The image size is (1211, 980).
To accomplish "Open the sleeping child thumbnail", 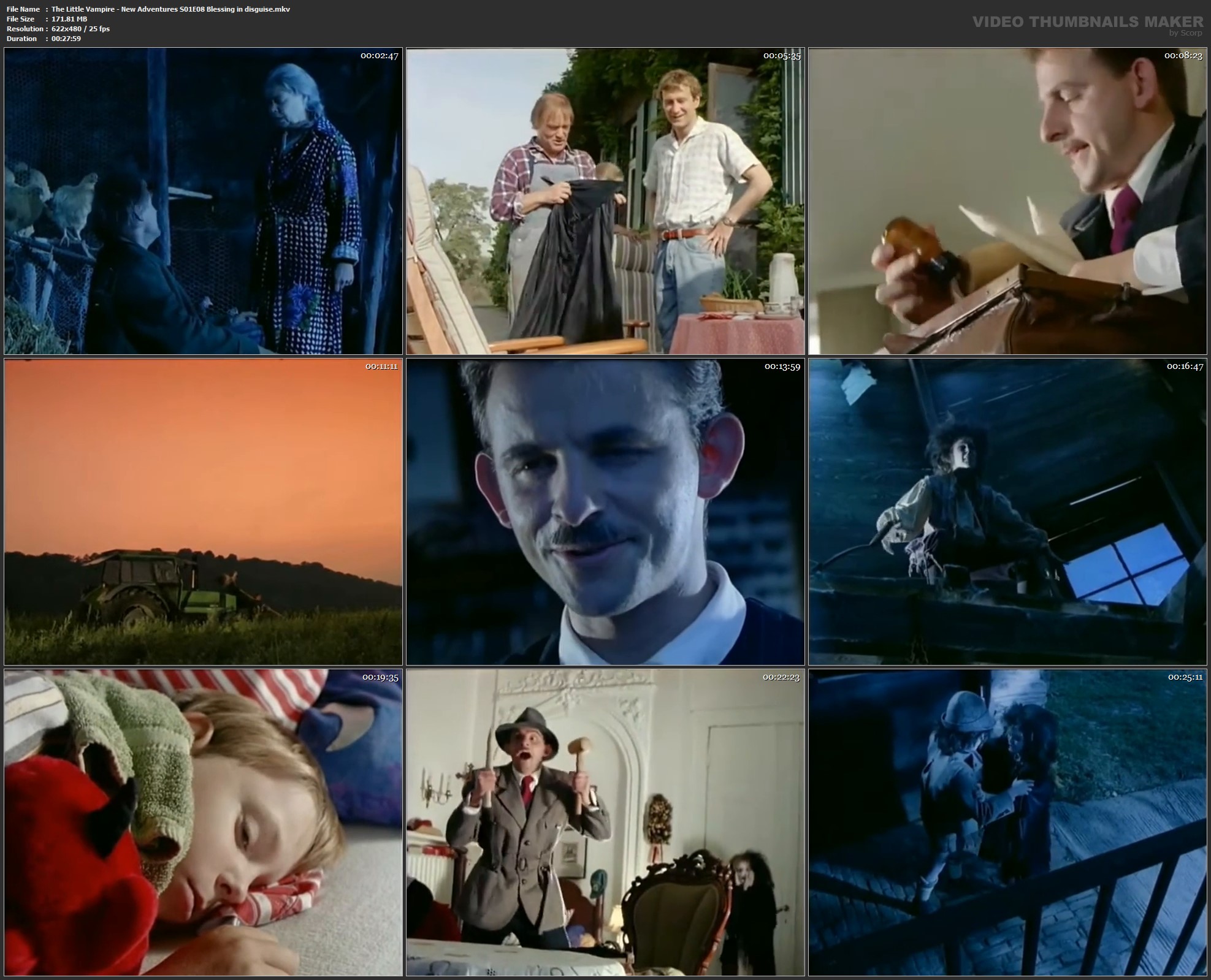I will point(203,822).
